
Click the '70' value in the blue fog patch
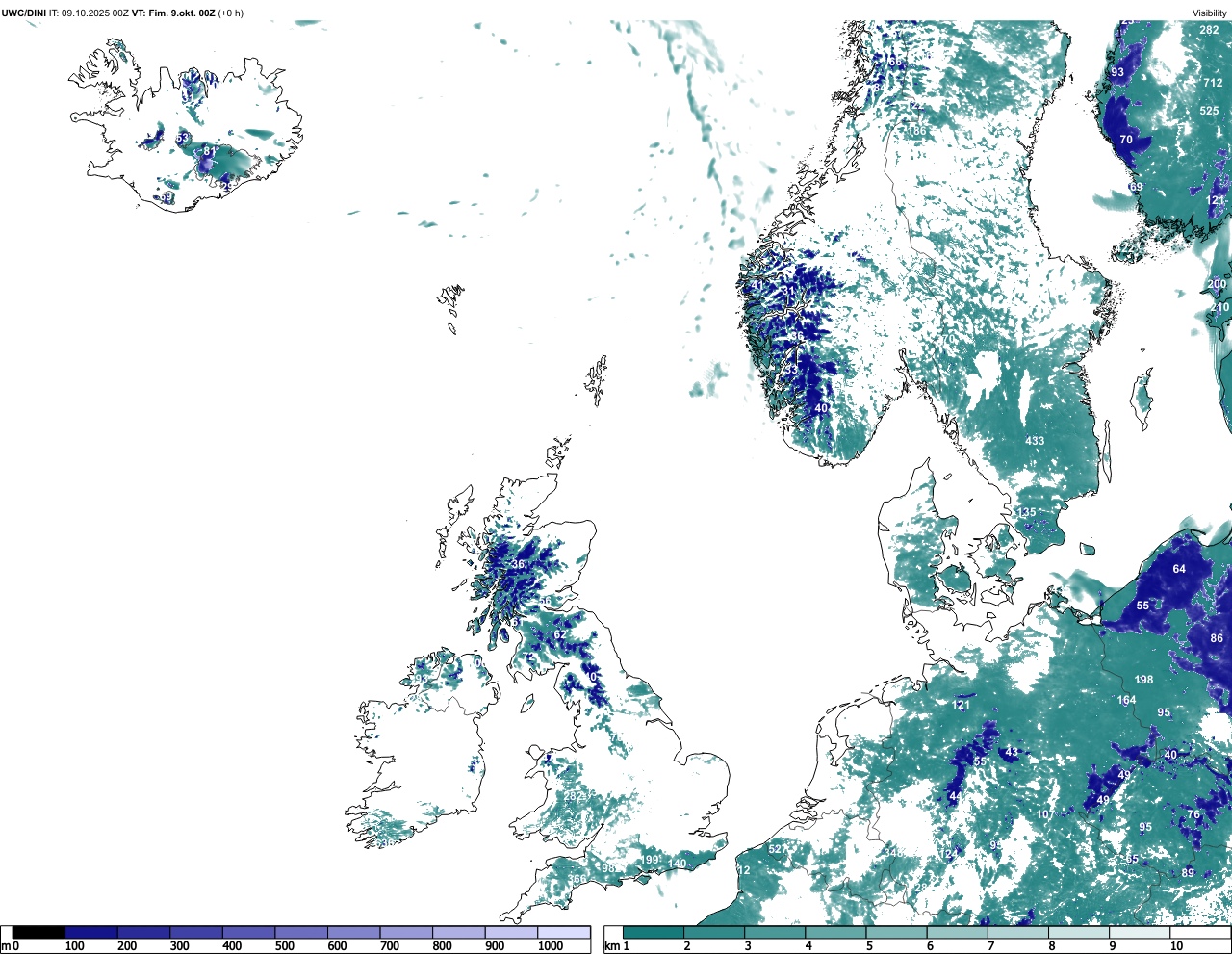(1126, 140)
